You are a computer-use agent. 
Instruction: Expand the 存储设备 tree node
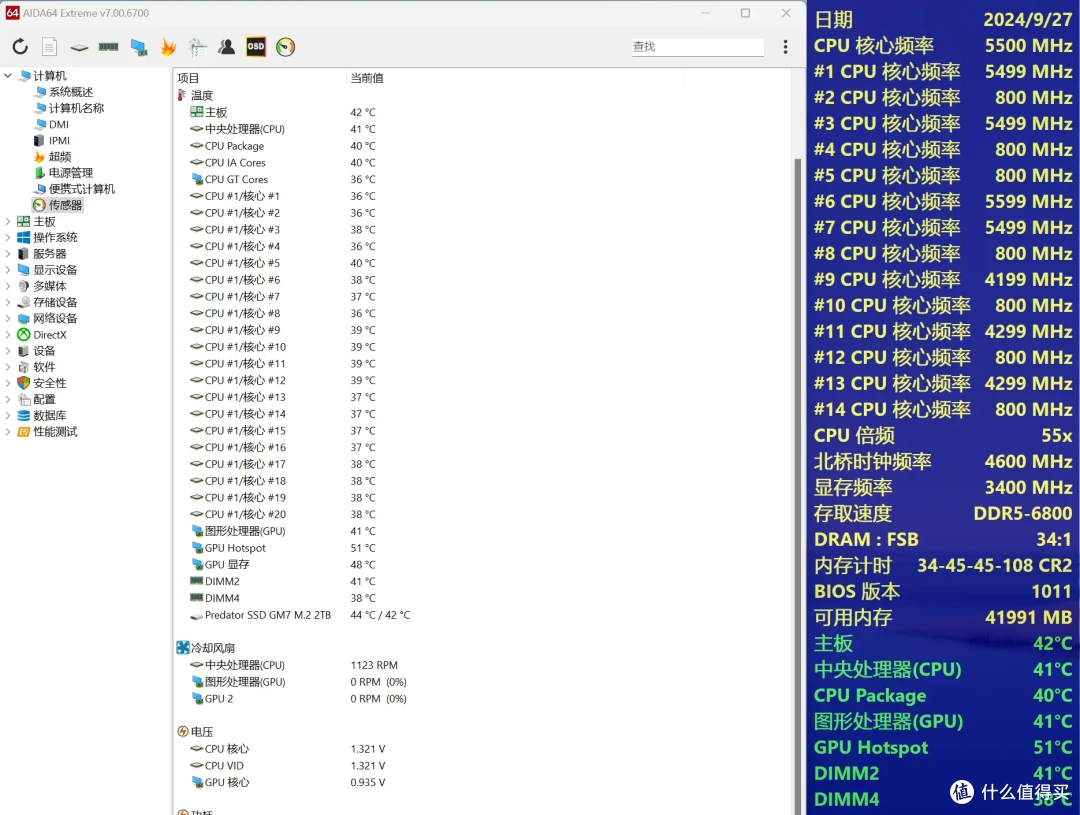point(8,302)
